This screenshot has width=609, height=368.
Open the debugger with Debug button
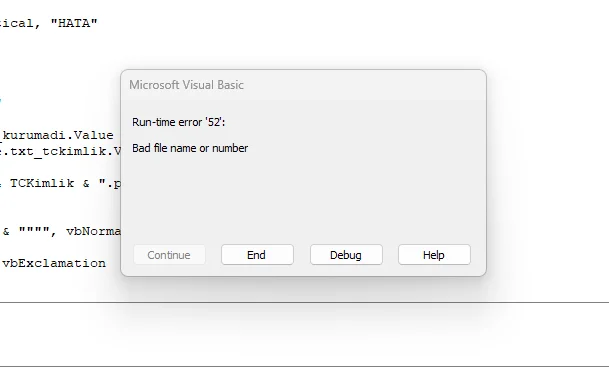(x=346, y=255)
